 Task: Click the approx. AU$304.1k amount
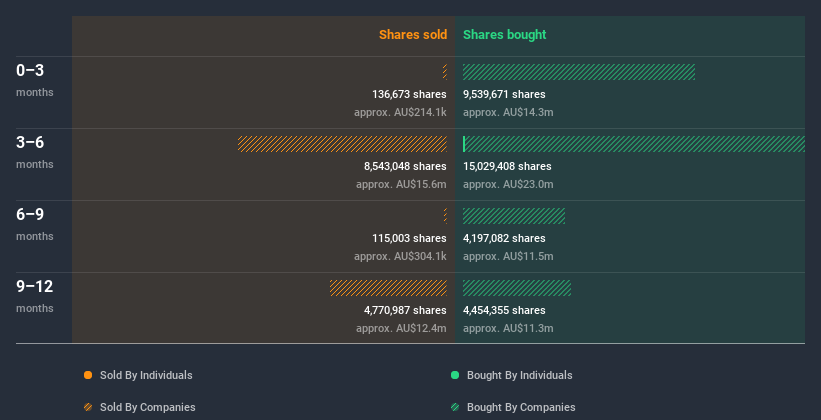(400, 256)
